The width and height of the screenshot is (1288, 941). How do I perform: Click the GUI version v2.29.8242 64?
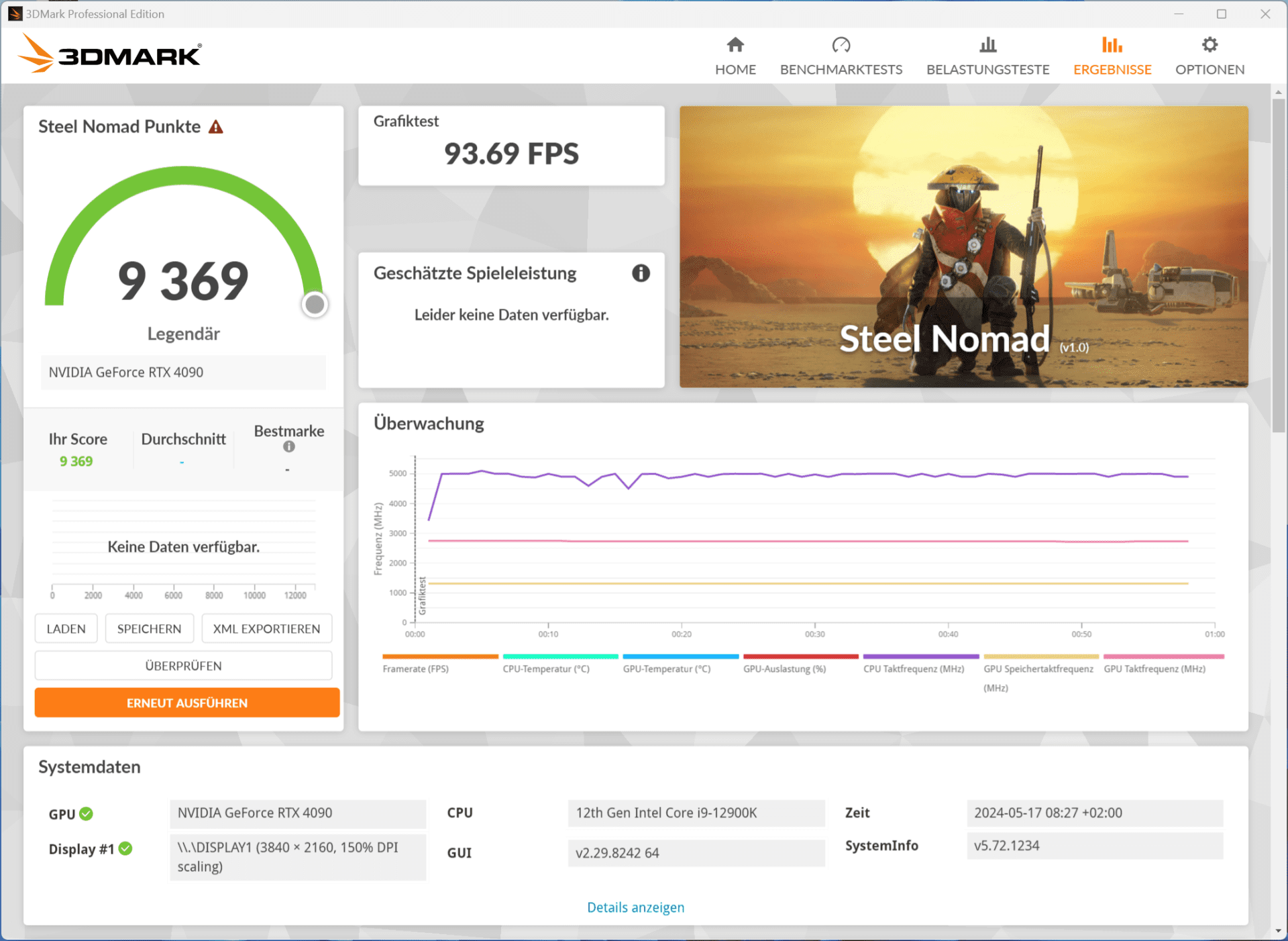(x=696, y=853)
